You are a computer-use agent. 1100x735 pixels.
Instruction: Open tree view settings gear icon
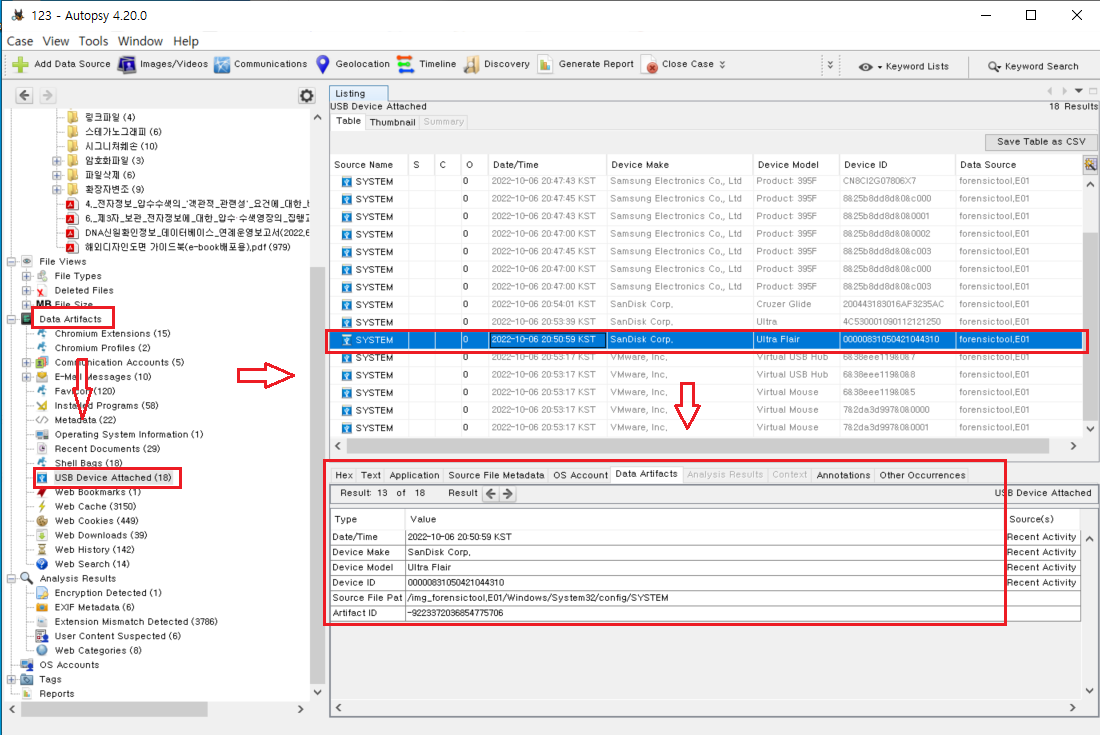point(307,95)
